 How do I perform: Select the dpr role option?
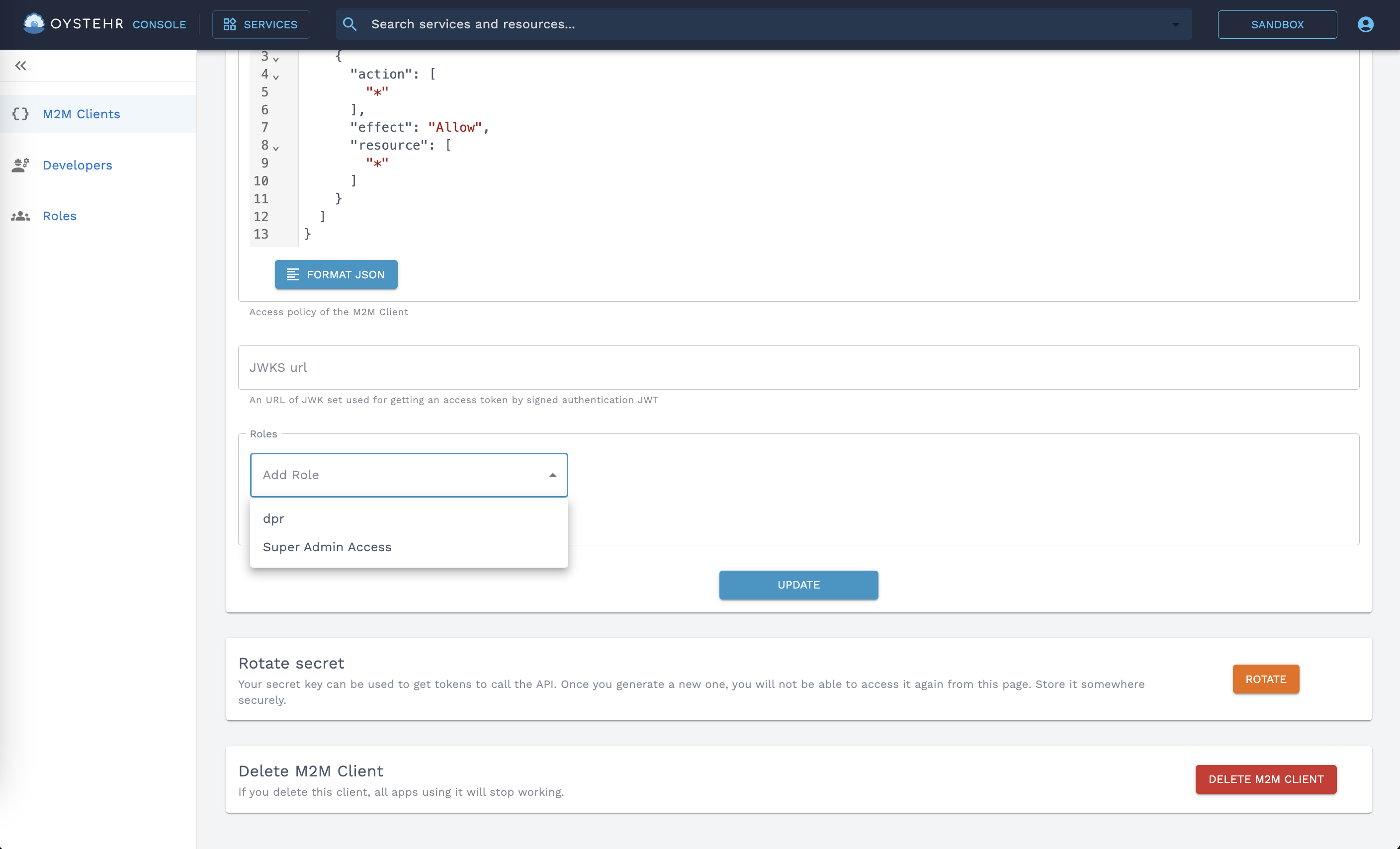pyautogui.click(x=273, y=518)
